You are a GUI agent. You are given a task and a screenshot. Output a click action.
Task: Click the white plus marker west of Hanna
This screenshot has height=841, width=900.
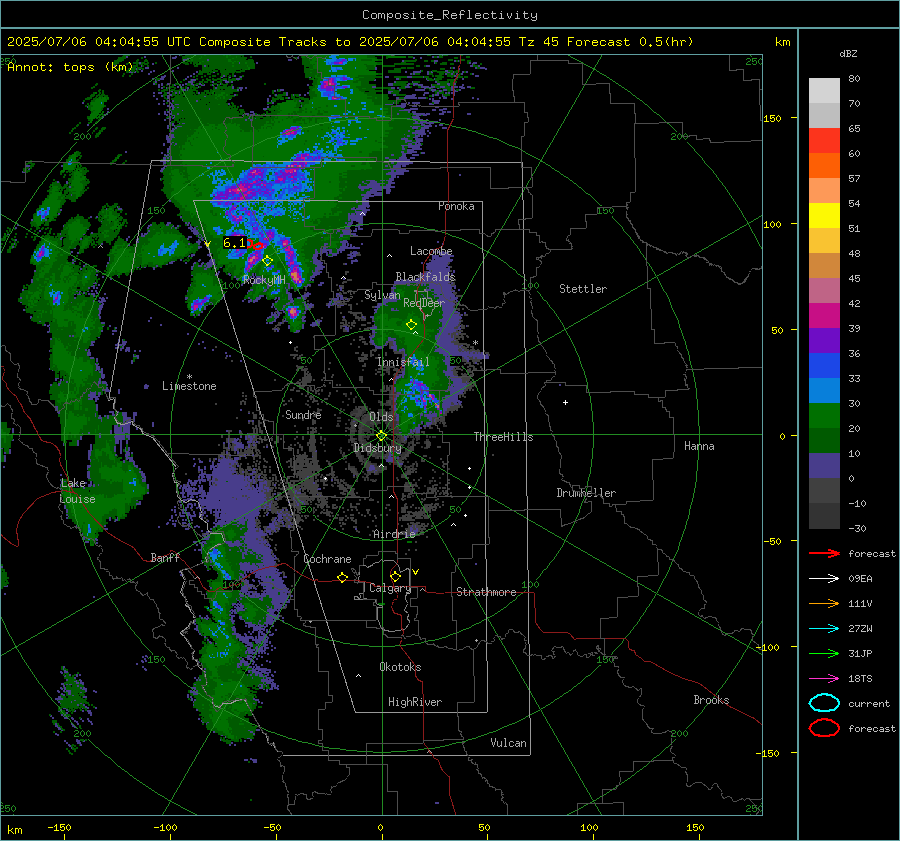pos(565,402)
